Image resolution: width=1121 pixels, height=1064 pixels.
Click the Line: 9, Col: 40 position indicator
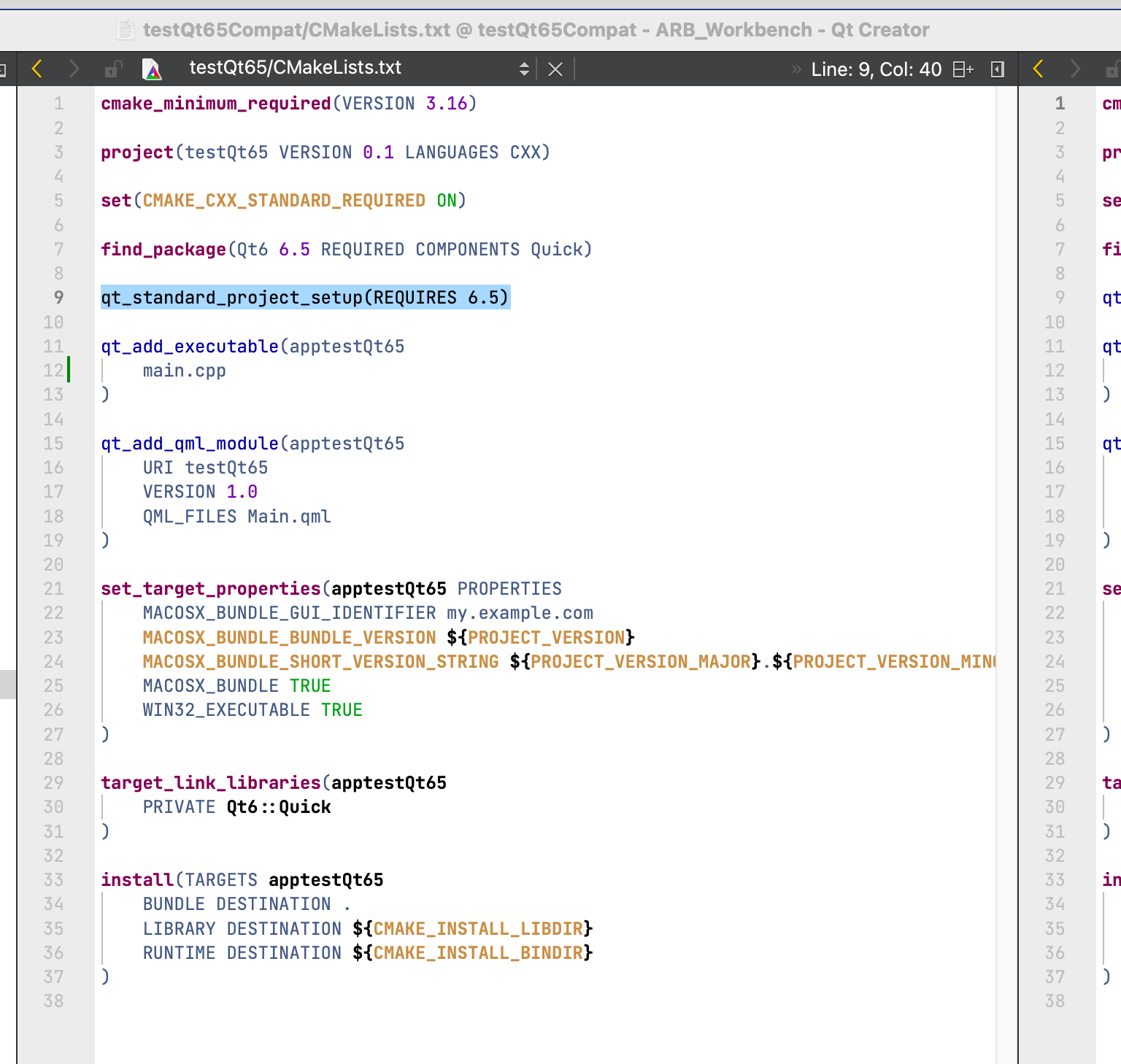877,69
